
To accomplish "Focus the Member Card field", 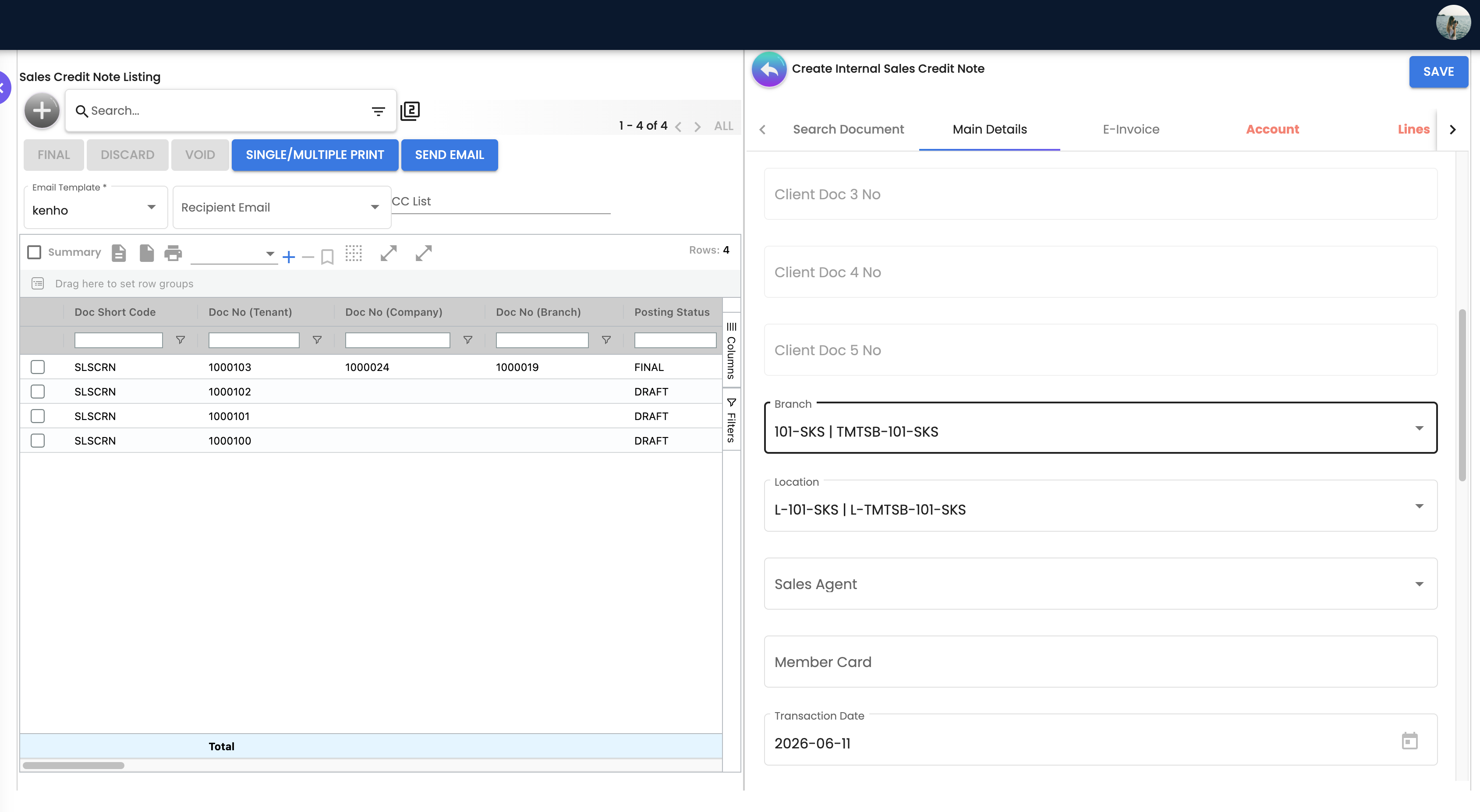I will point(1101,662).
